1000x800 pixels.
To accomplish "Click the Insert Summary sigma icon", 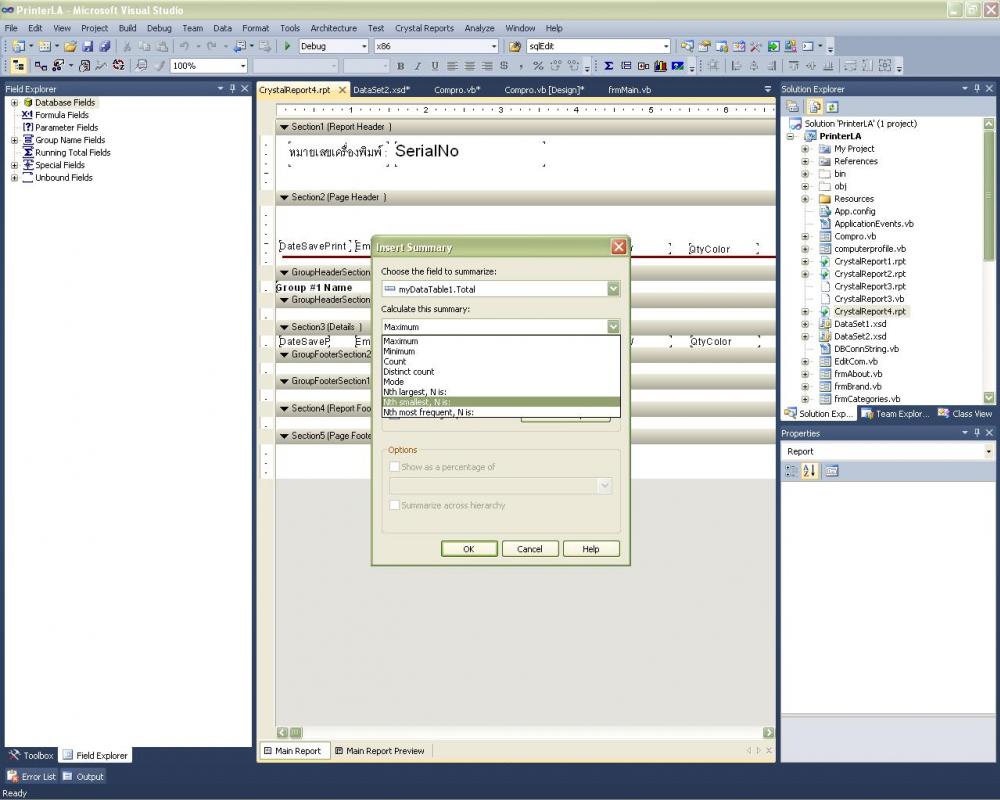I will coord(608,66).
